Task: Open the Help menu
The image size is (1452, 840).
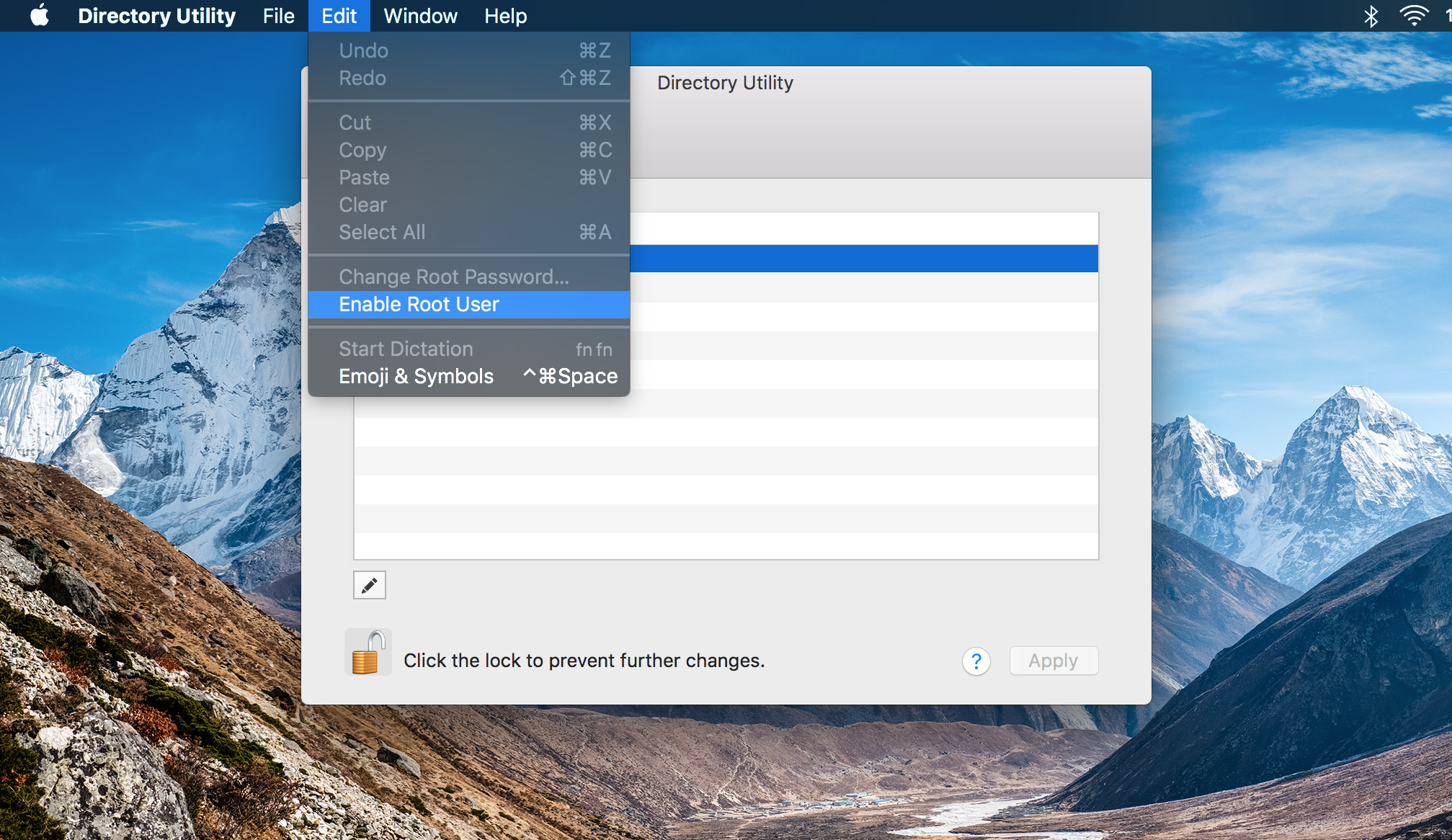Action: 505,16
